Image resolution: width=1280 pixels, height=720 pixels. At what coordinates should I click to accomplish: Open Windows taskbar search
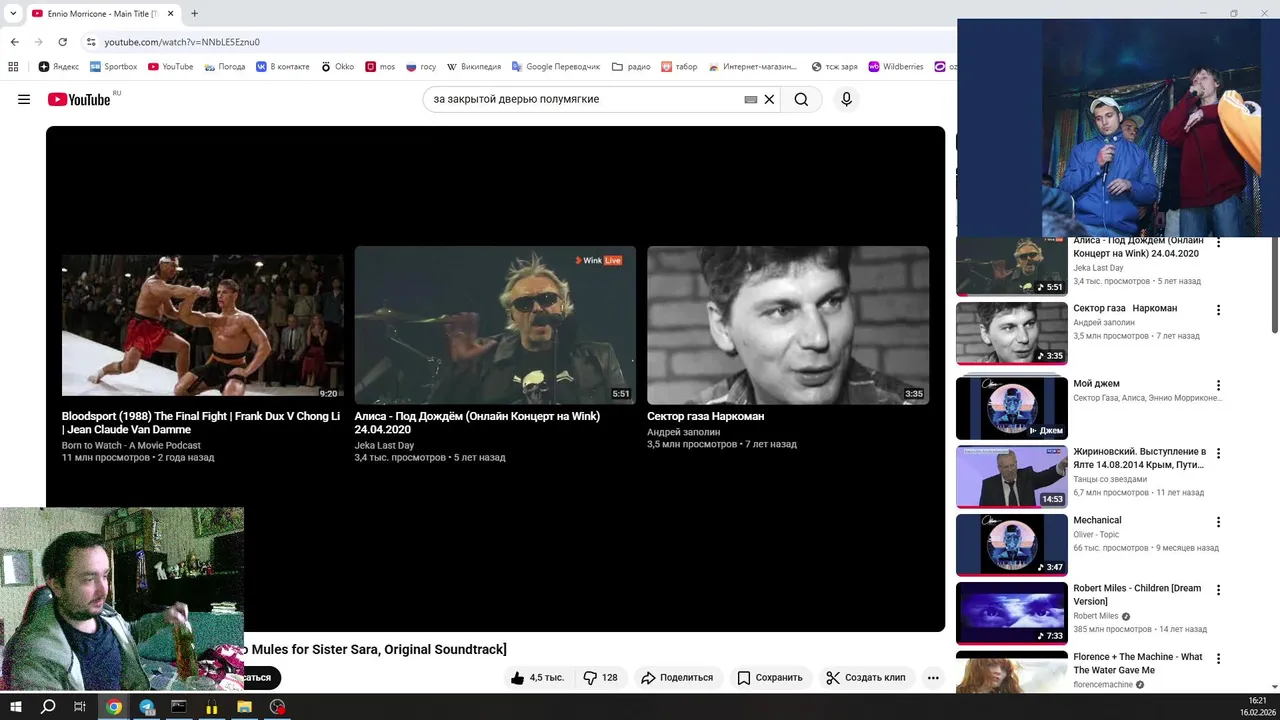48,707
